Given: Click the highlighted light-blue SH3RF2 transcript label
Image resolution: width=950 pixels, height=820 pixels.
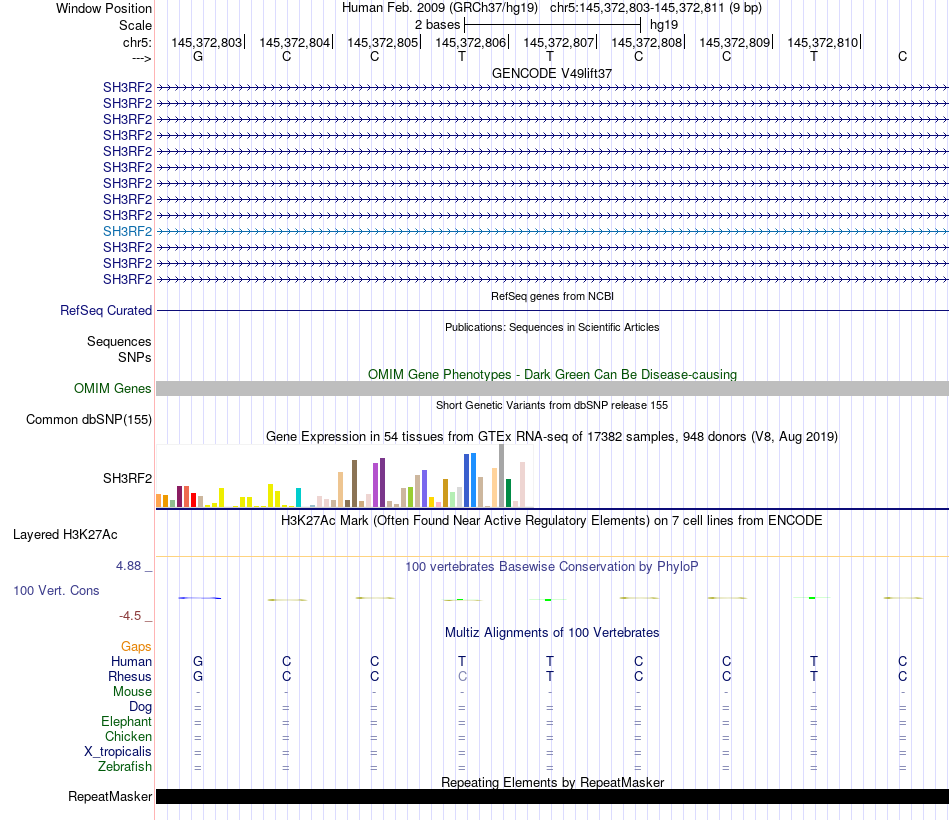Looking at the screenshot, I should pos(127,231).
